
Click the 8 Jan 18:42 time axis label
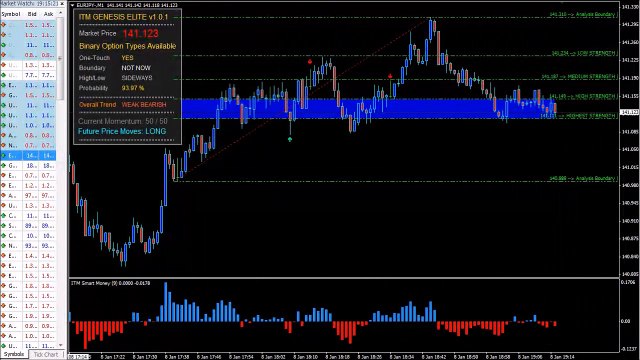pyautogui.click(x=434, y=357)
